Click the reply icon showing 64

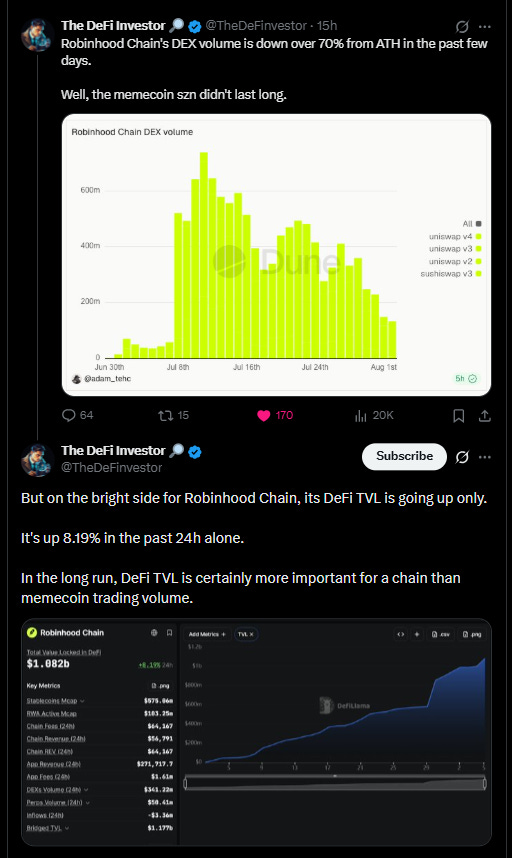pyautogui.click(x=68, y=415)
